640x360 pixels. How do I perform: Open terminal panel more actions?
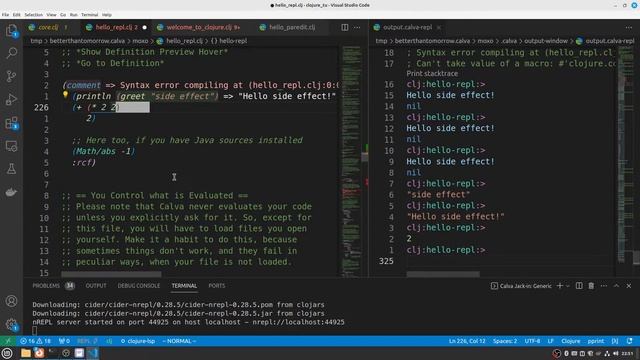[x=604, y=286]
